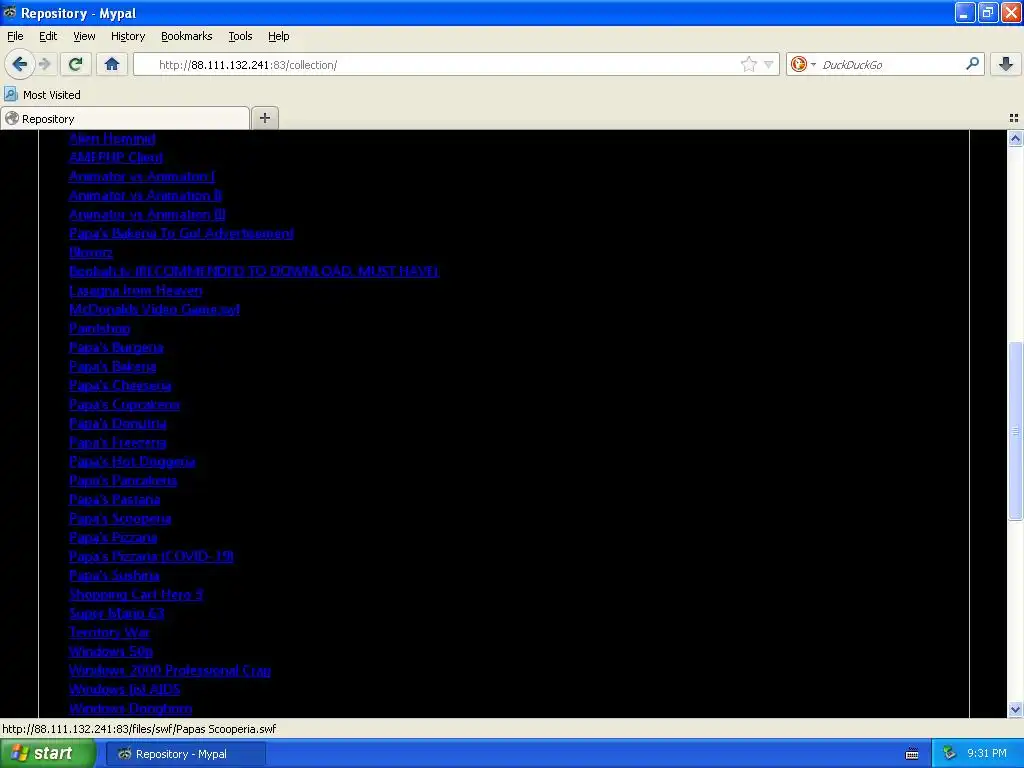1024x768 pixels.
Task: Open the McDonalds Video Game.swf link
Action: coord(154,309)
